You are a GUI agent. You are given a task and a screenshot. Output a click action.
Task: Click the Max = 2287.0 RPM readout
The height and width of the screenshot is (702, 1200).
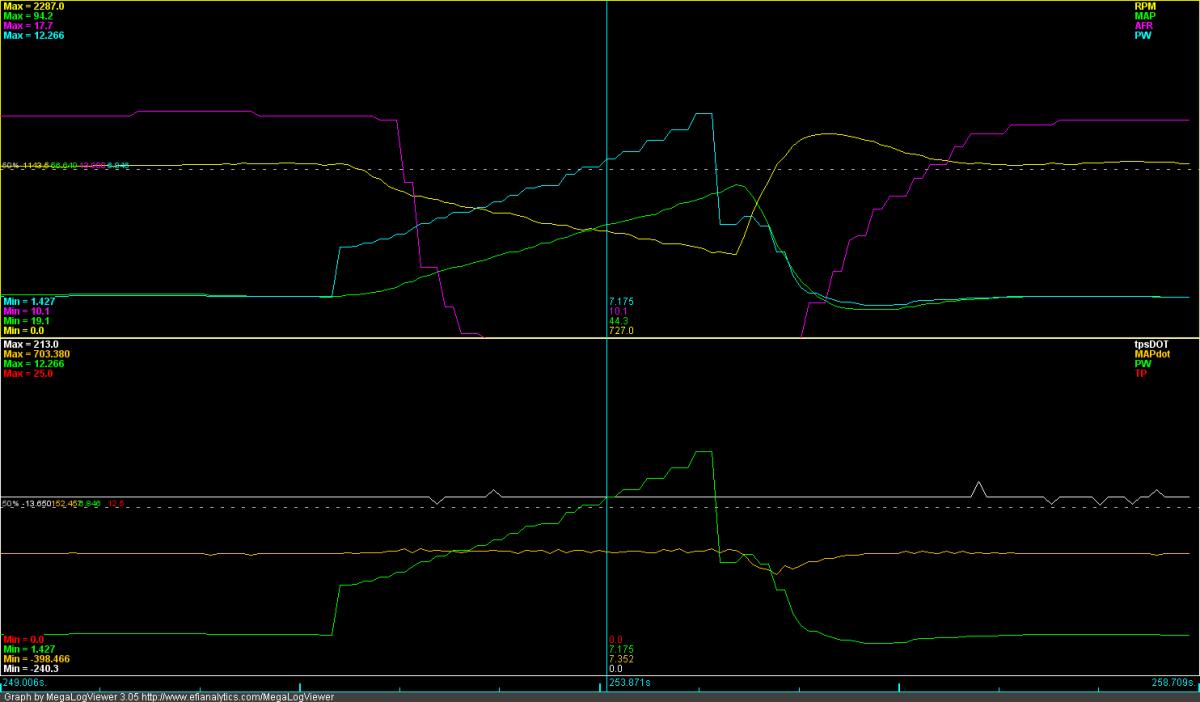pos(35,6)
